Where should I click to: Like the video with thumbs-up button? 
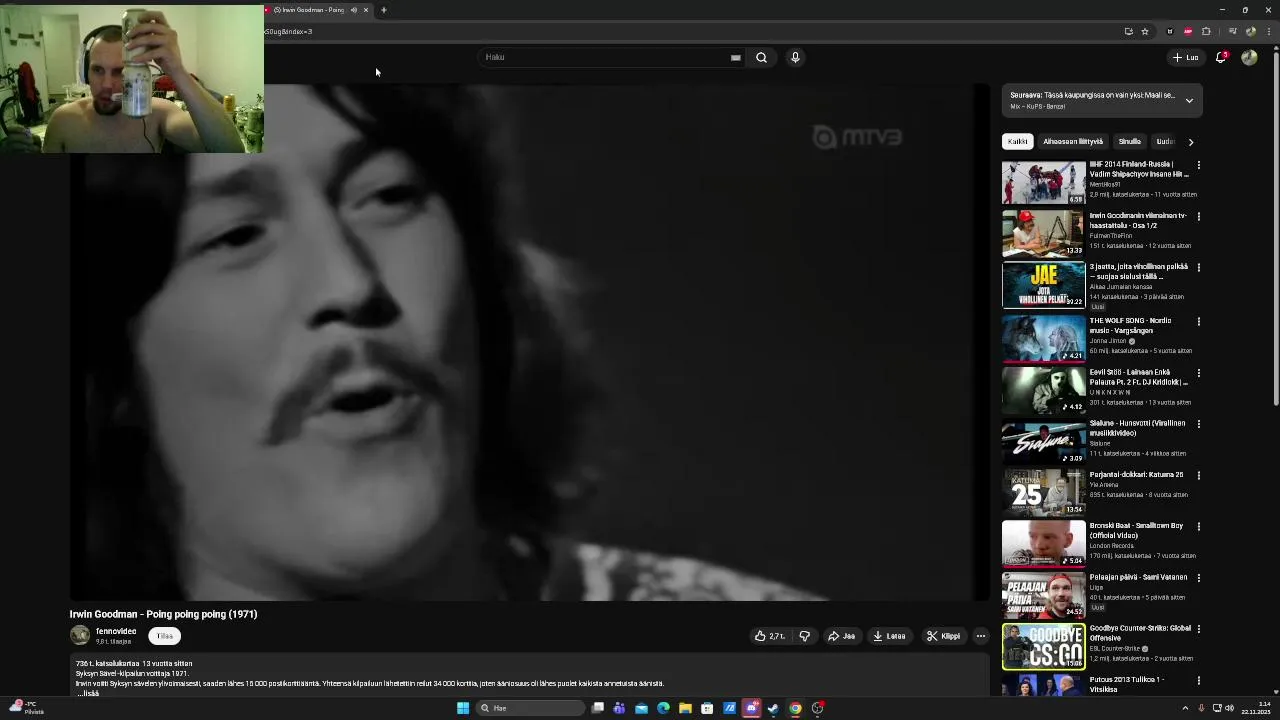tap(770, 636)
